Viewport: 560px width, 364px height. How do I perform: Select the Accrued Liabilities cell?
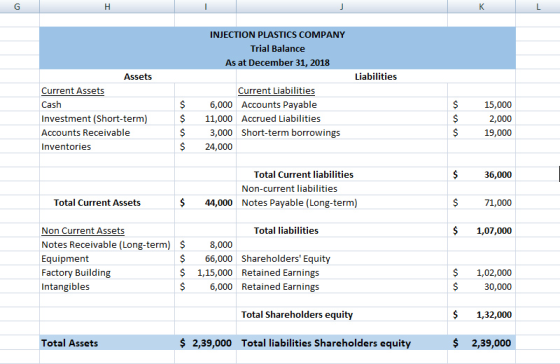(x=342, y=119)
